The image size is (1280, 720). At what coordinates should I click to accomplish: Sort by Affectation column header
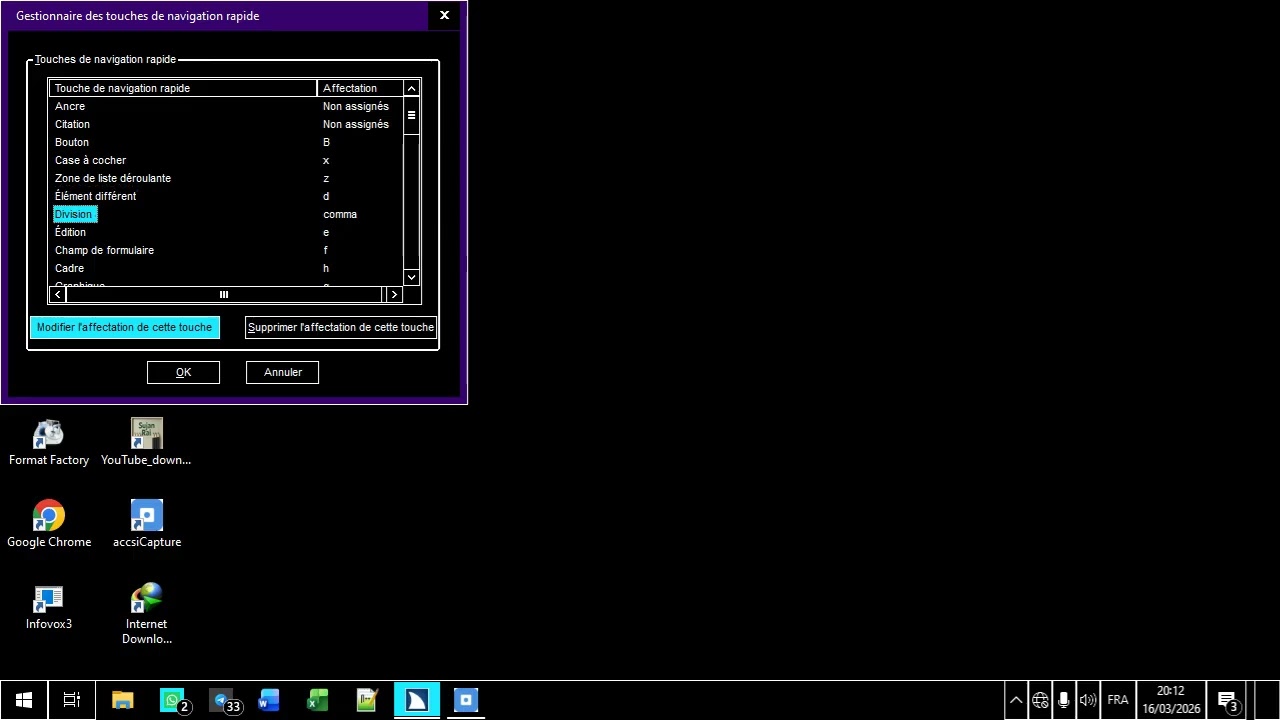[x=360, y=88]
